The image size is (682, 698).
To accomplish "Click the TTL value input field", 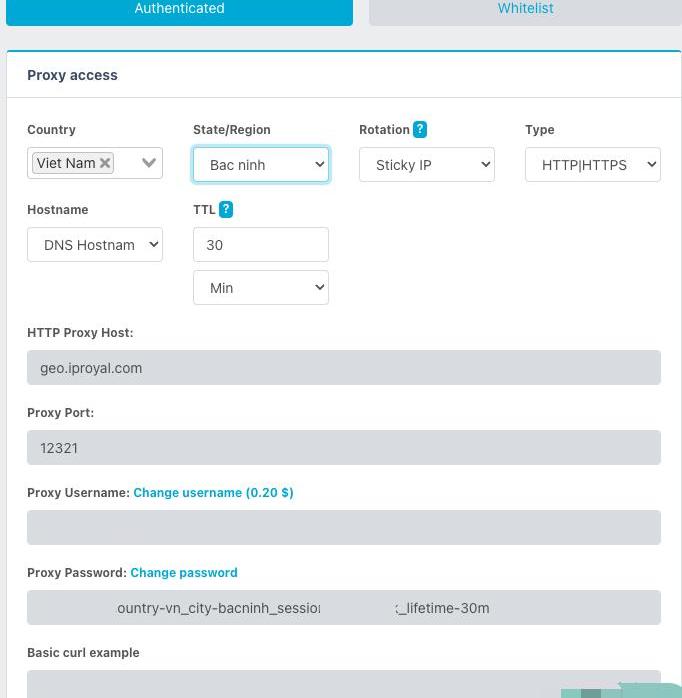I will coord(261,245).
